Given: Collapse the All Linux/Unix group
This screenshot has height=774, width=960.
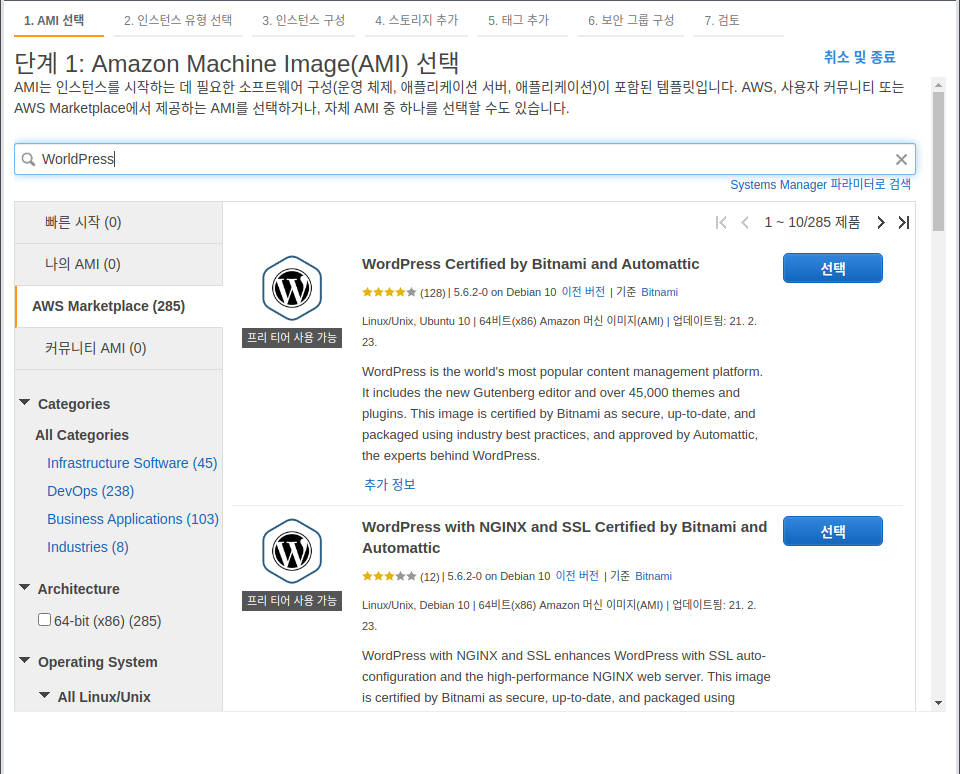Looking at the screenshot, I should [44, 695].
